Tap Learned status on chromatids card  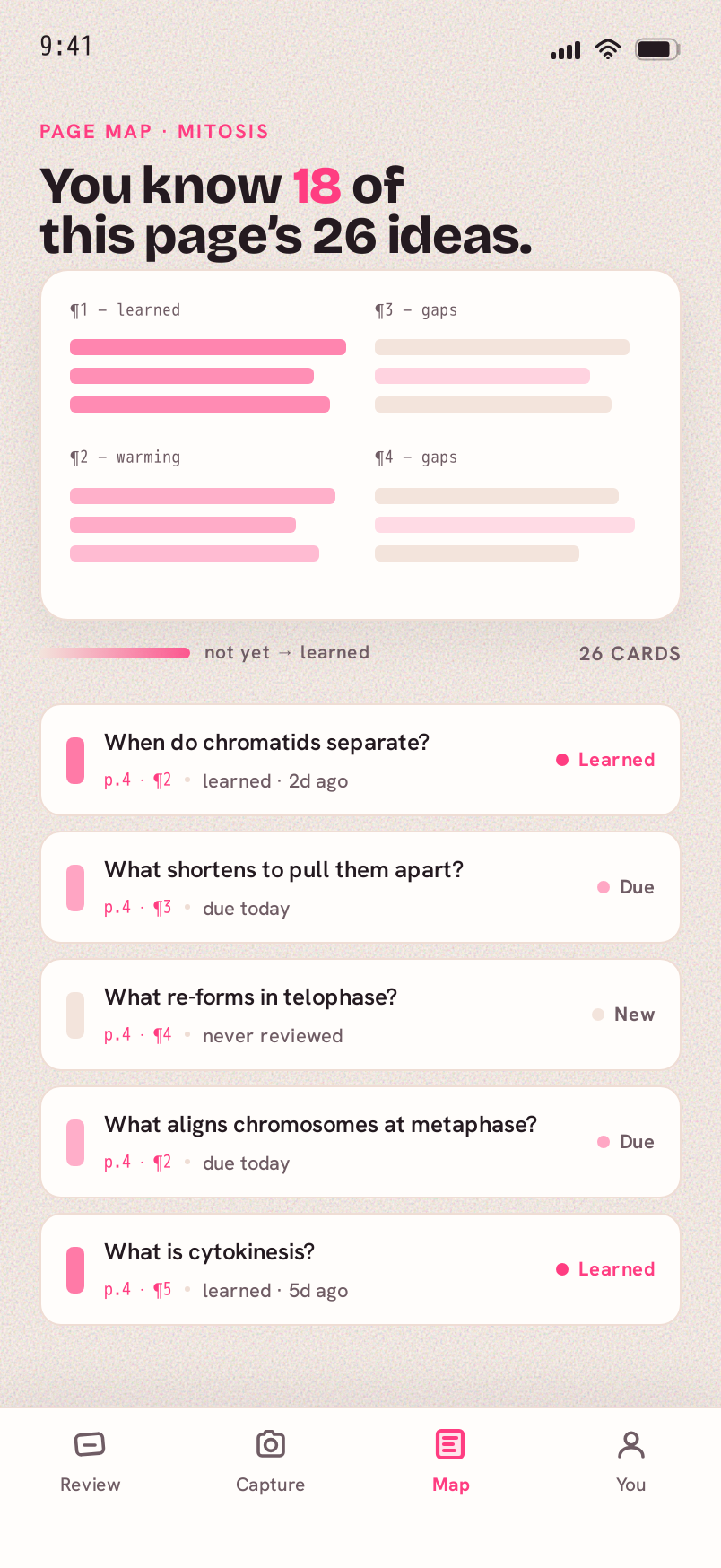605,760
